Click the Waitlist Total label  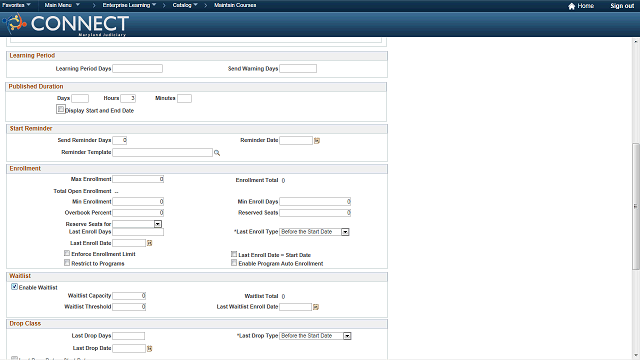261,296
